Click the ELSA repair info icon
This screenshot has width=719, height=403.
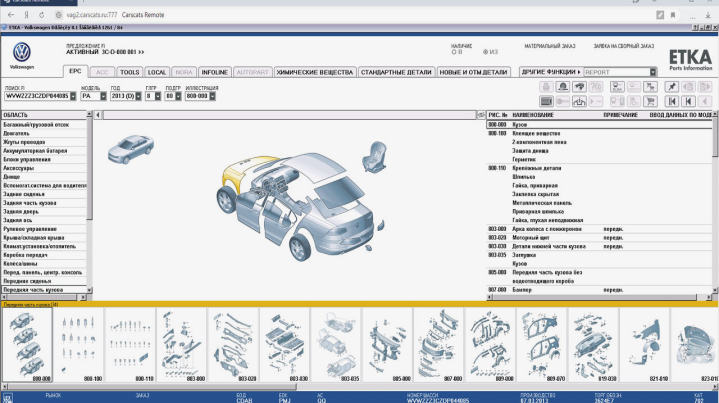617,87
